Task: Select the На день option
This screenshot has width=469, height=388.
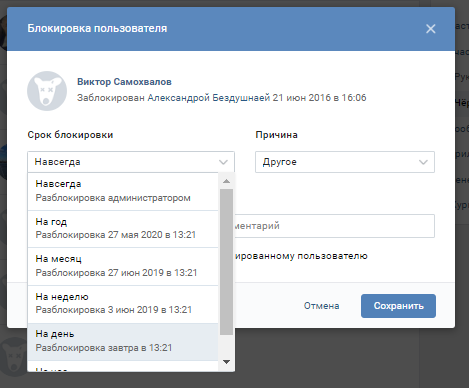Action: [123, 342]
